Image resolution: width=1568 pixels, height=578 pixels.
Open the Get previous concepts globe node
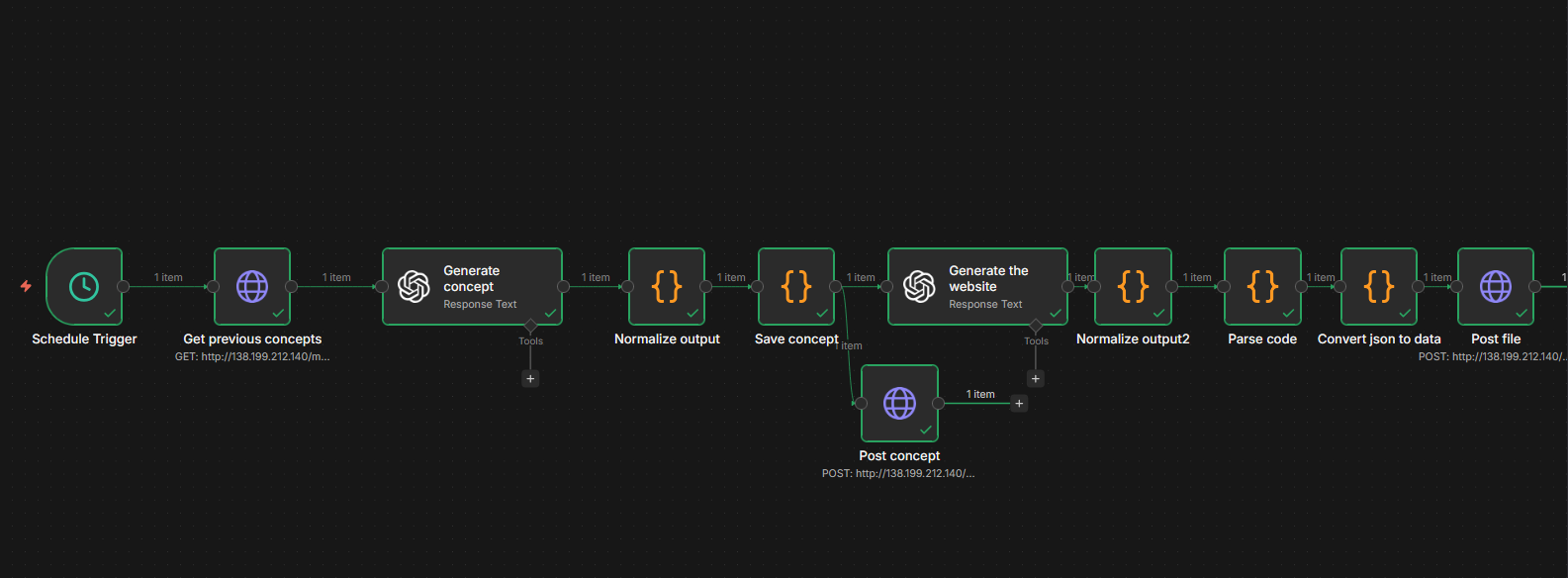pyautogui.click(x=252, y=286)
